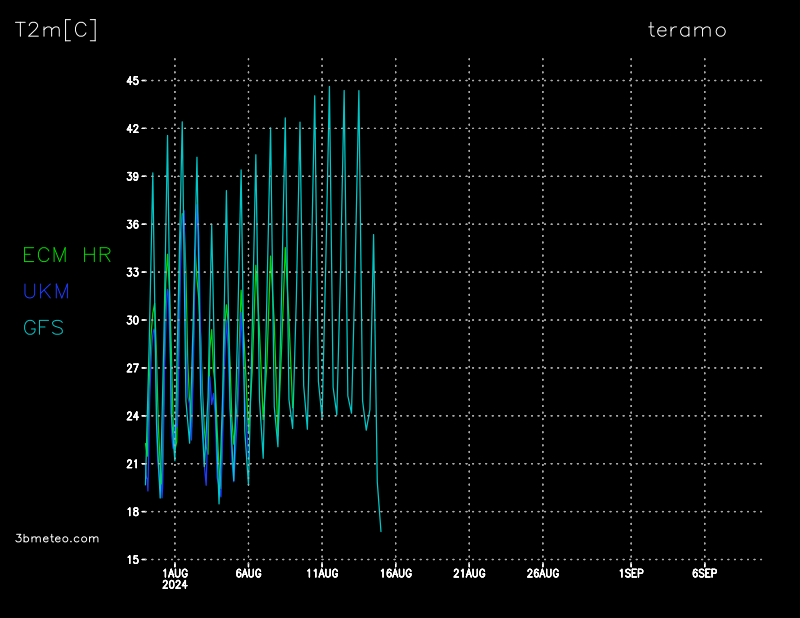Image resolution: width=800 pixels, height=618 pixels.
Task: Click the ECM HR legend entry
Action: point(67,255)
